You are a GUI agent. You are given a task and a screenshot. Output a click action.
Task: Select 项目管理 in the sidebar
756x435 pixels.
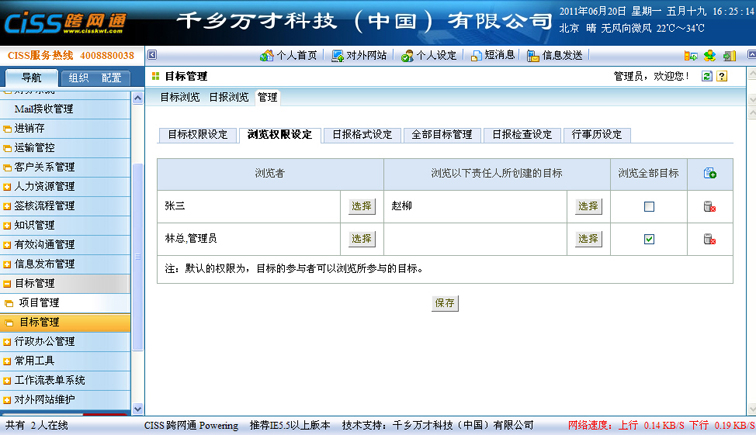tap(38, 303)
